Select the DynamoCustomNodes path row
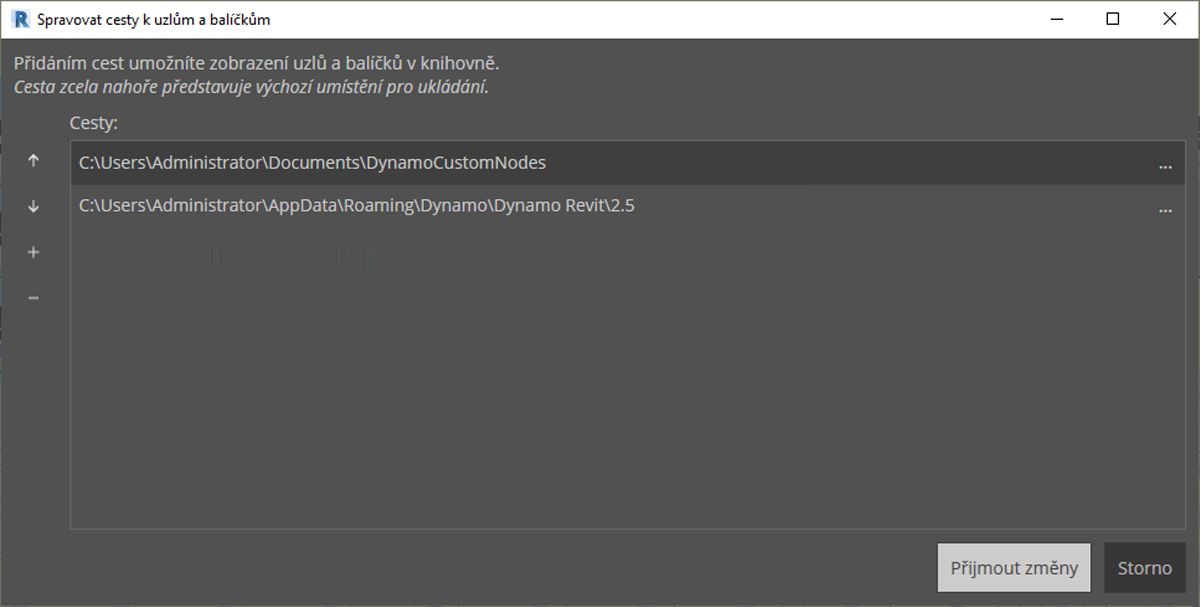This screenshot has width=1200, height=607. point(627,163)
